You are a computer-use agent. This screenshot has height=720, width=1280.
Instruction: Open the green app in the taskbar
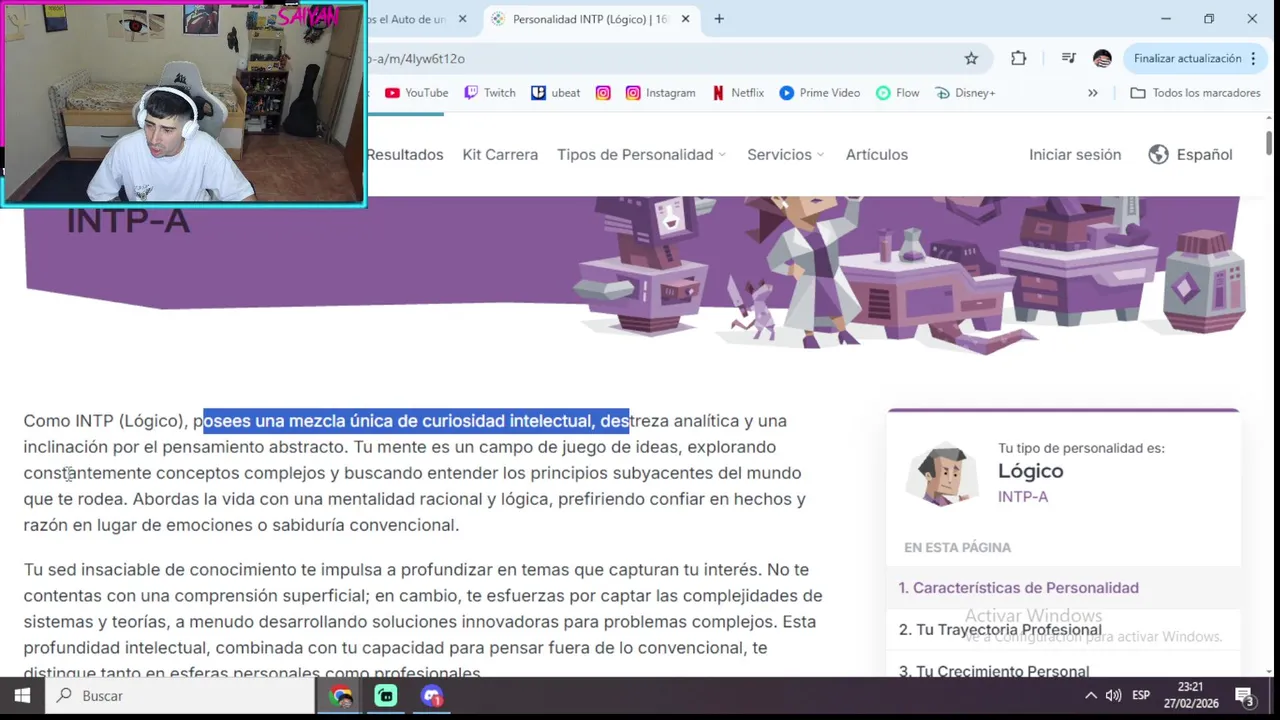386,696
